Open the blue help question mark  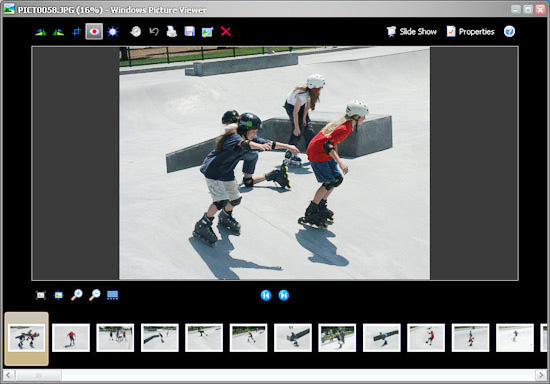coord(509,32)
